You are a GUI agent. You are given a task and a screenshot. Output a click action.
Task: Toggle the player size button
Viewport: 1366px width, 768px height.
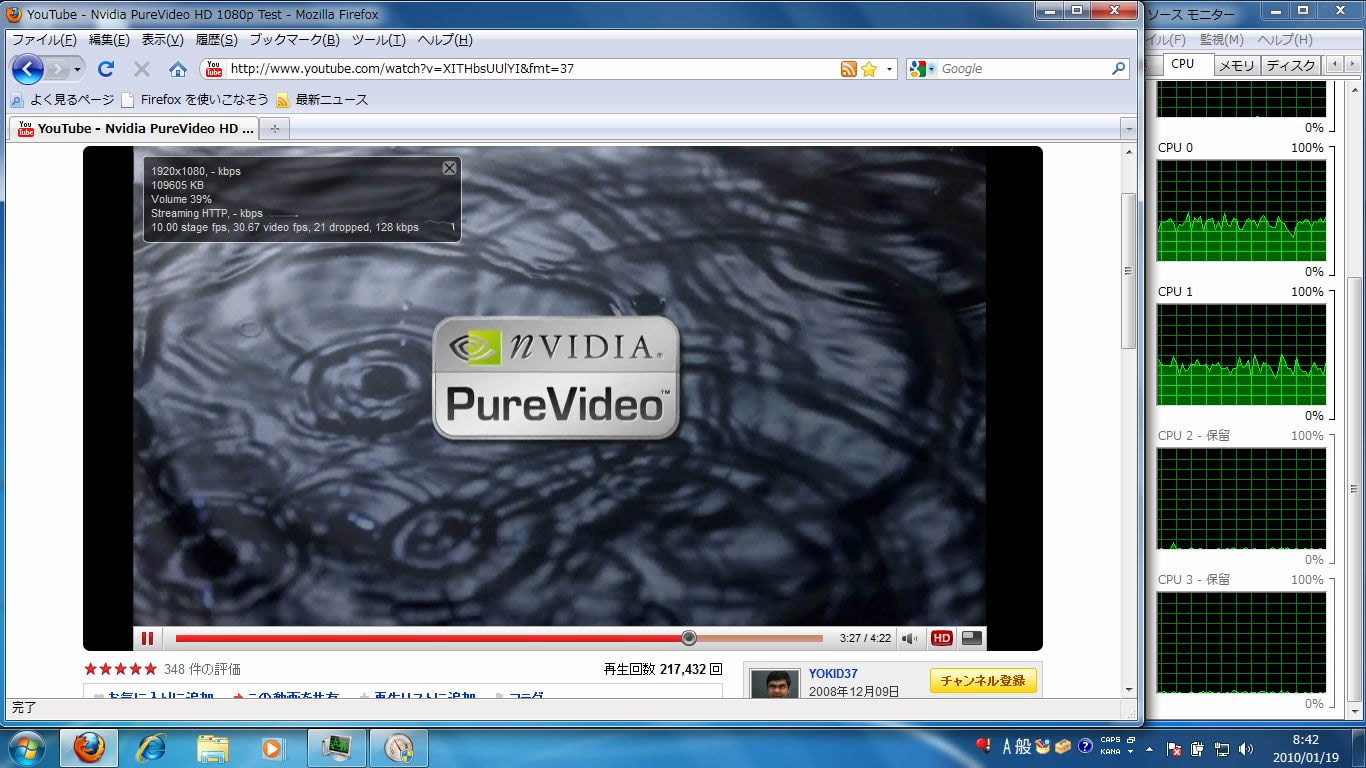(x=971, y=638)
